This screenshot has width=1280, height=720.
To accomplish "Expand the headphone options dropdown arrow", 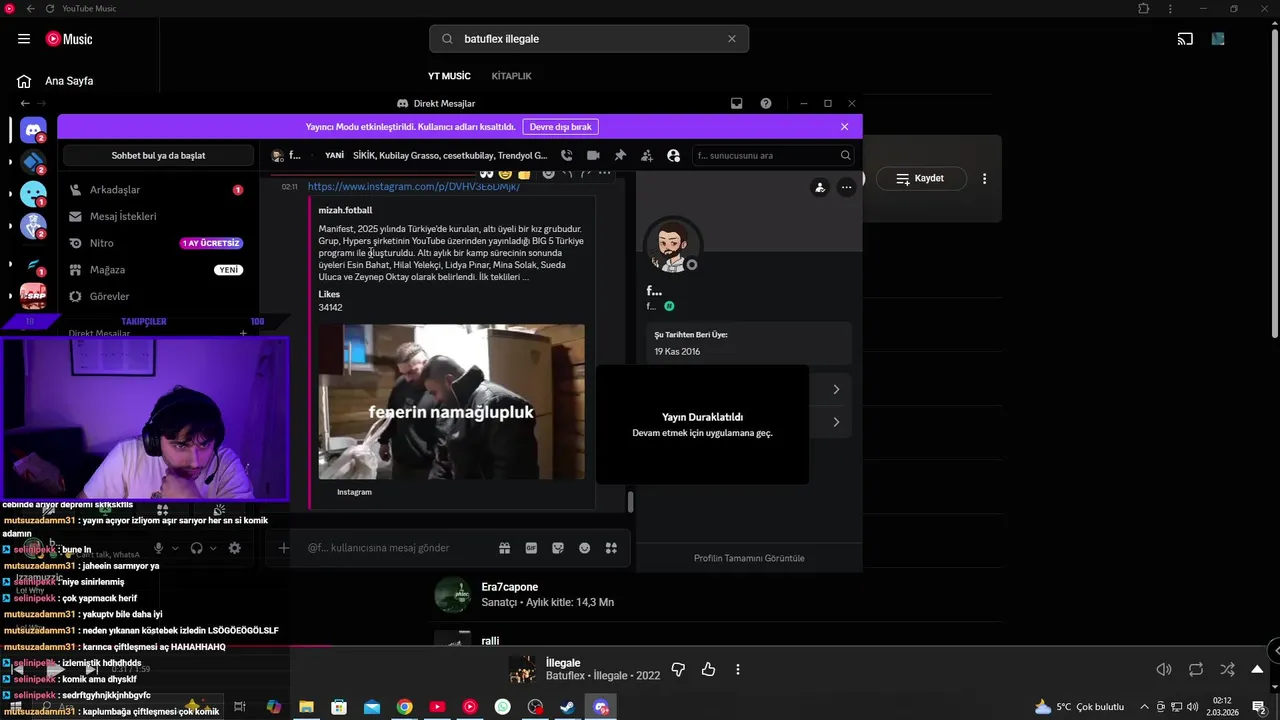I will (x=213, y=548).
